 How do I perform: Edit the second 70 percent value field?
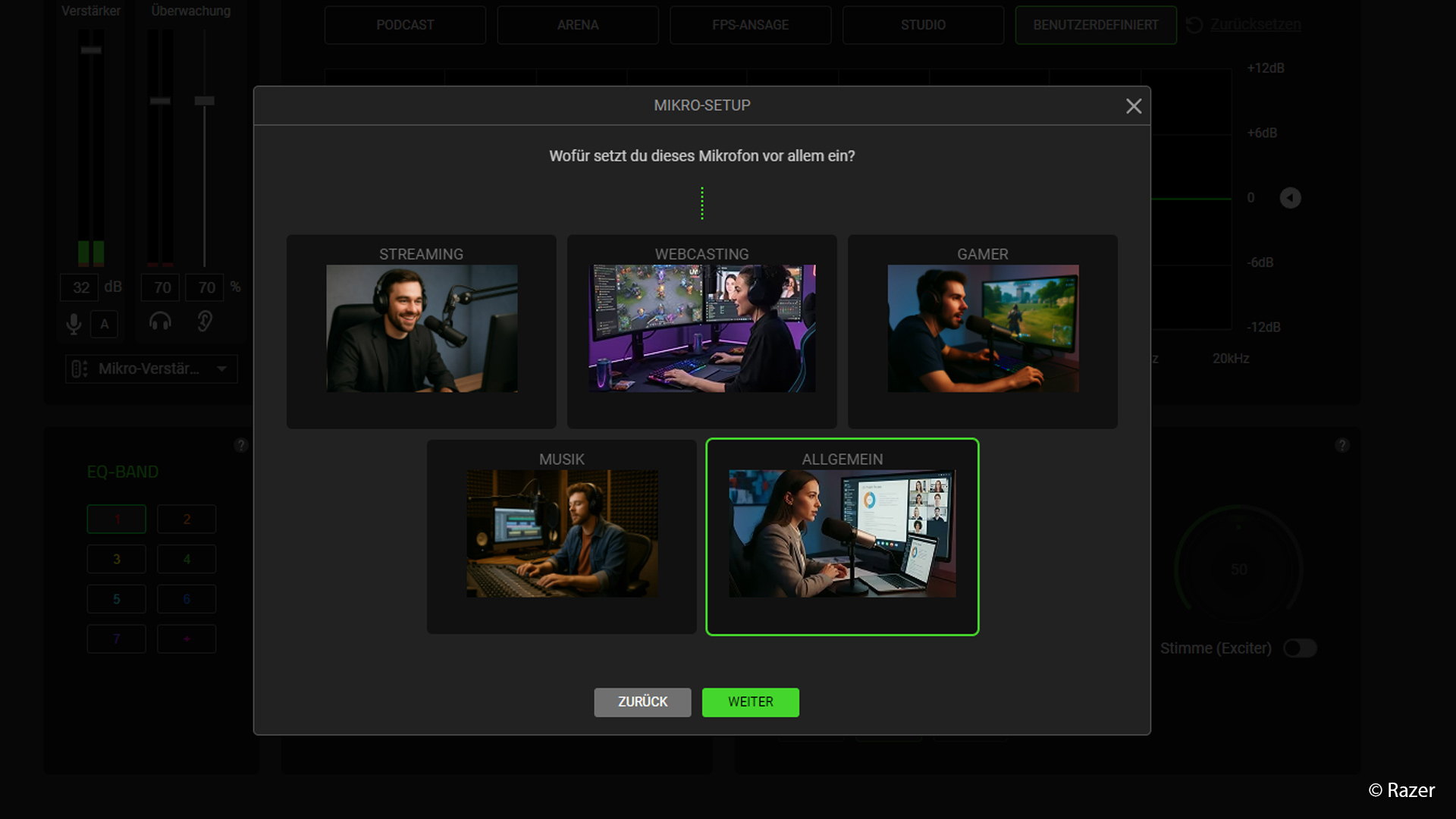[206, 287]
